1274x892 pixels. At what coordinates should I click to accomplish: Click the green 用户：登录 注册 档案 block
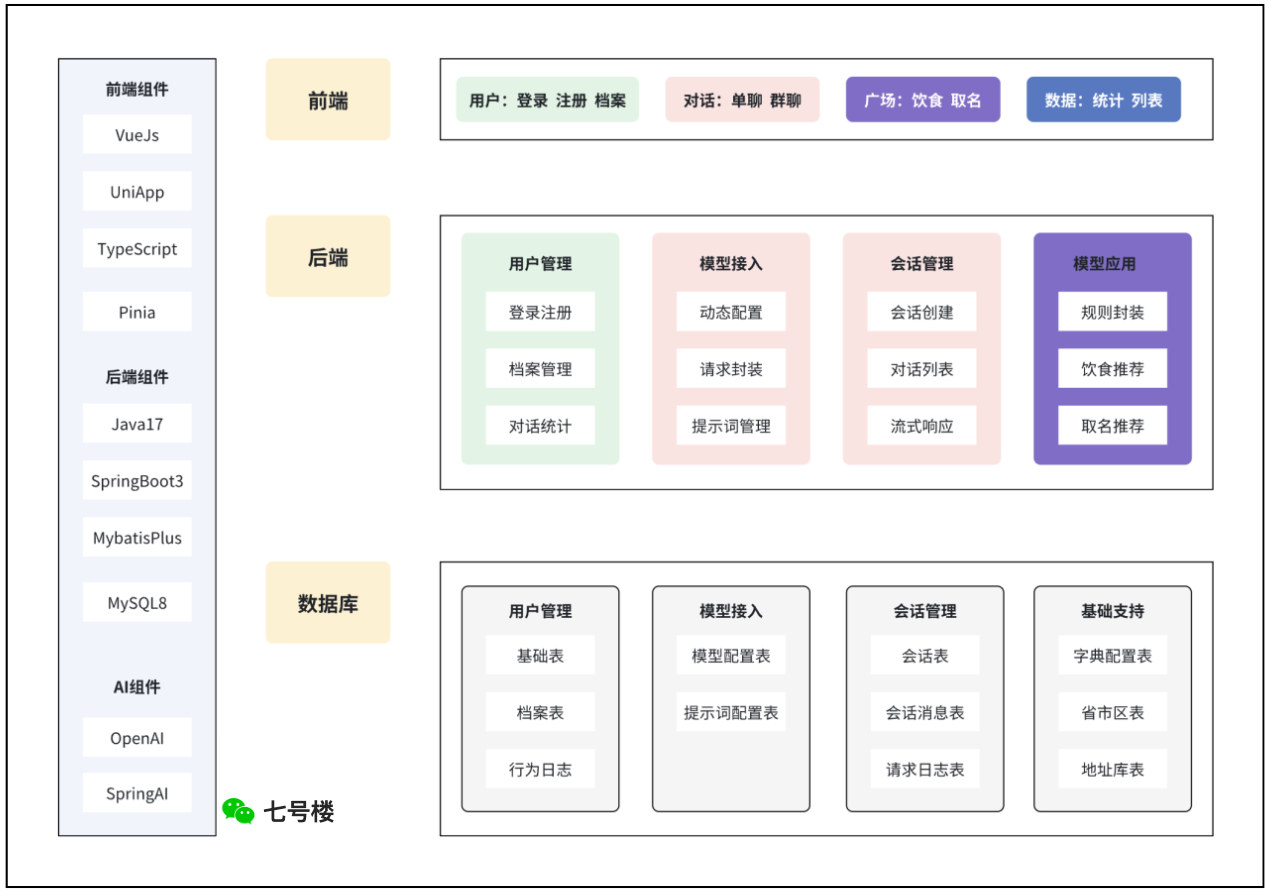pos(547,100)
